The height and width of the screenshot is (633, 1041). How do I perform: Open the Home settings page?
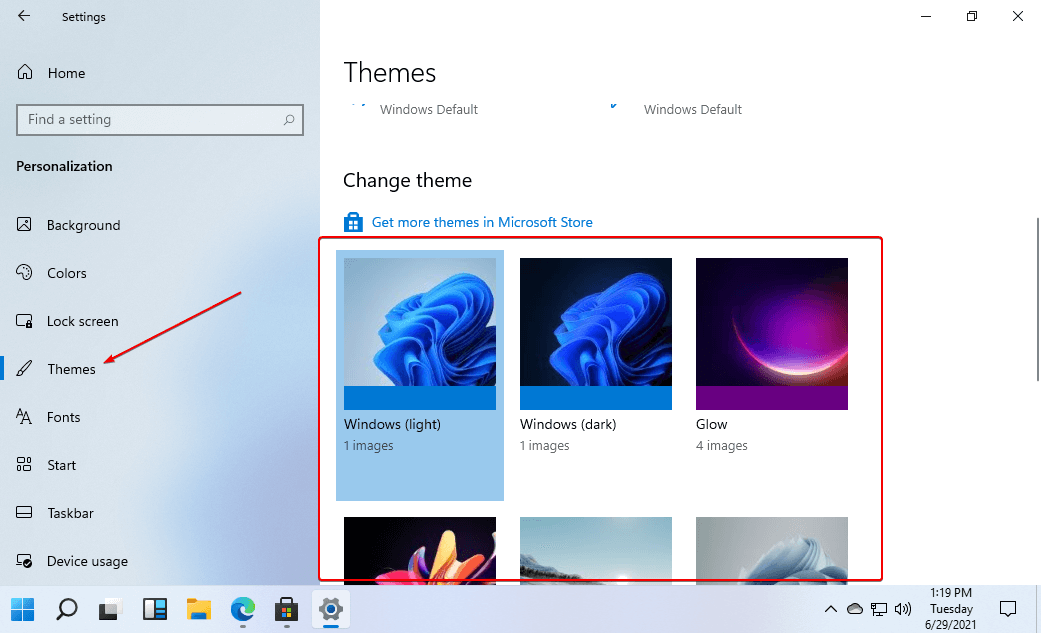(x=66, y=73)
